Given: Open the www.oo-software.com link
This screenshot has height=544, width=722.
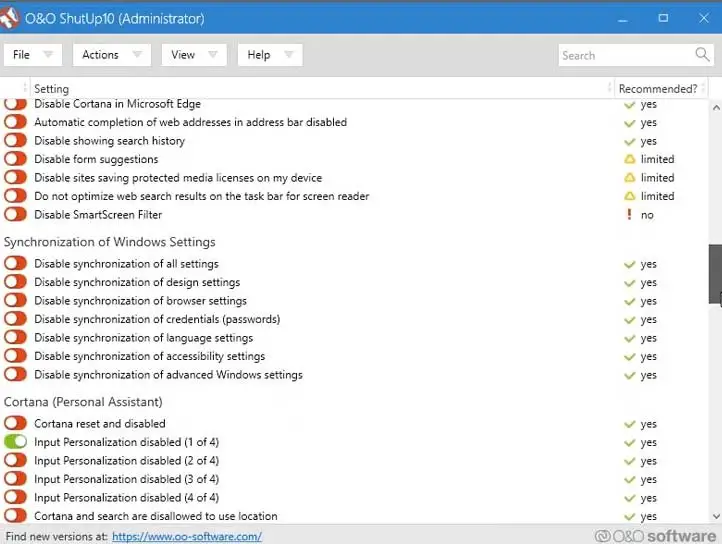Looking at the screenshot, I should coord(186,536).
